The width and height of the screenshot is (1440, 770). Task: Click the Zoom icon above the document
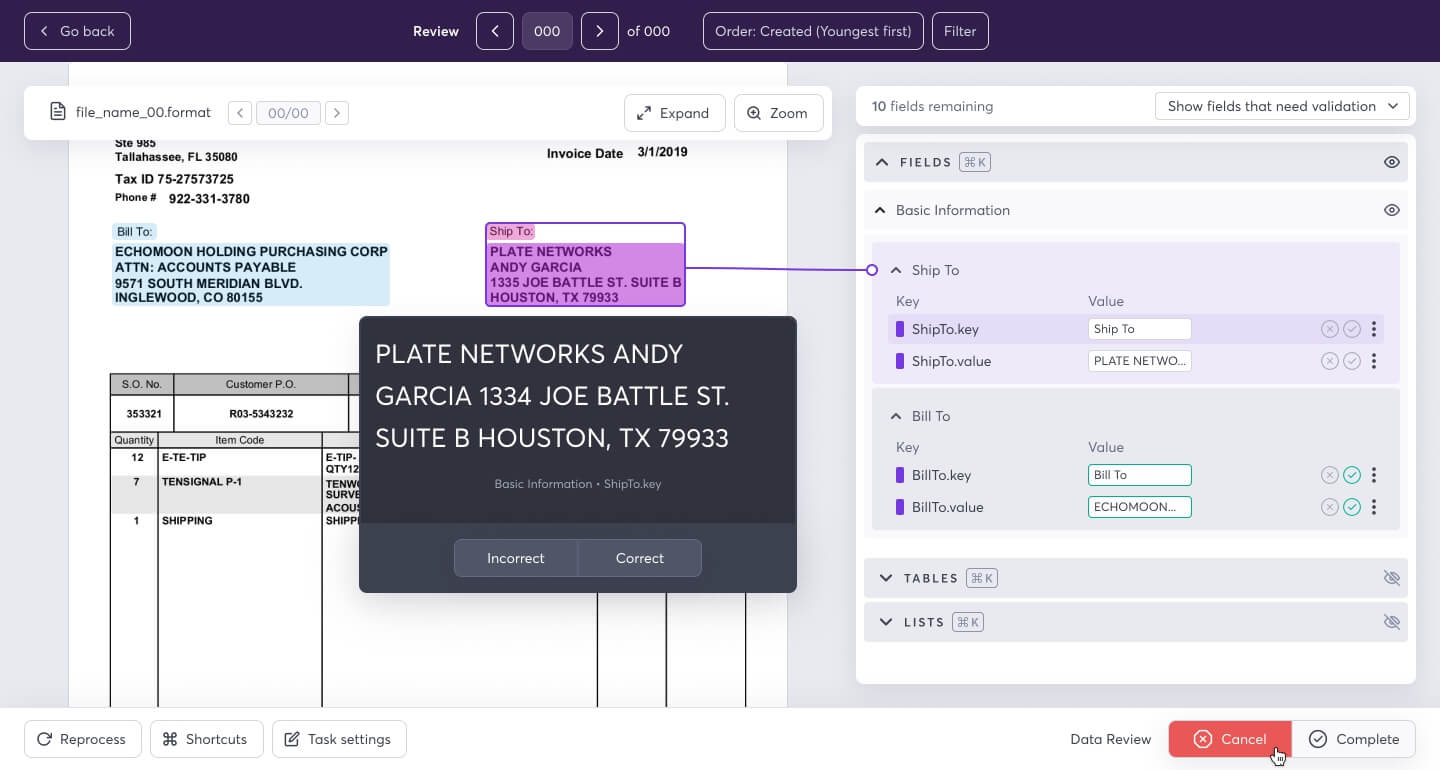point(755,113)
